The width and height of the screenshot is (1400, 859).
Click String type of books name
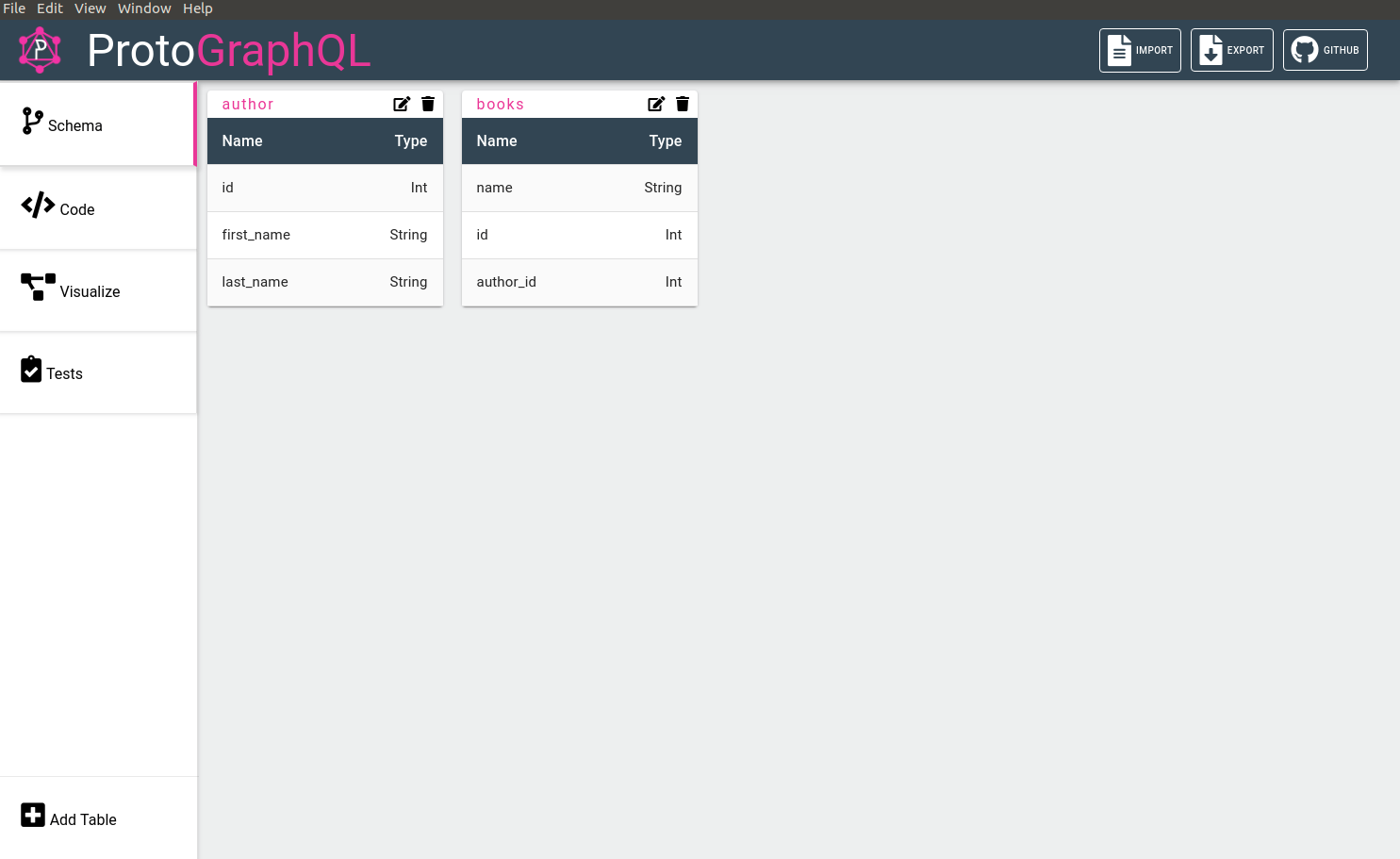pos(663,188)
